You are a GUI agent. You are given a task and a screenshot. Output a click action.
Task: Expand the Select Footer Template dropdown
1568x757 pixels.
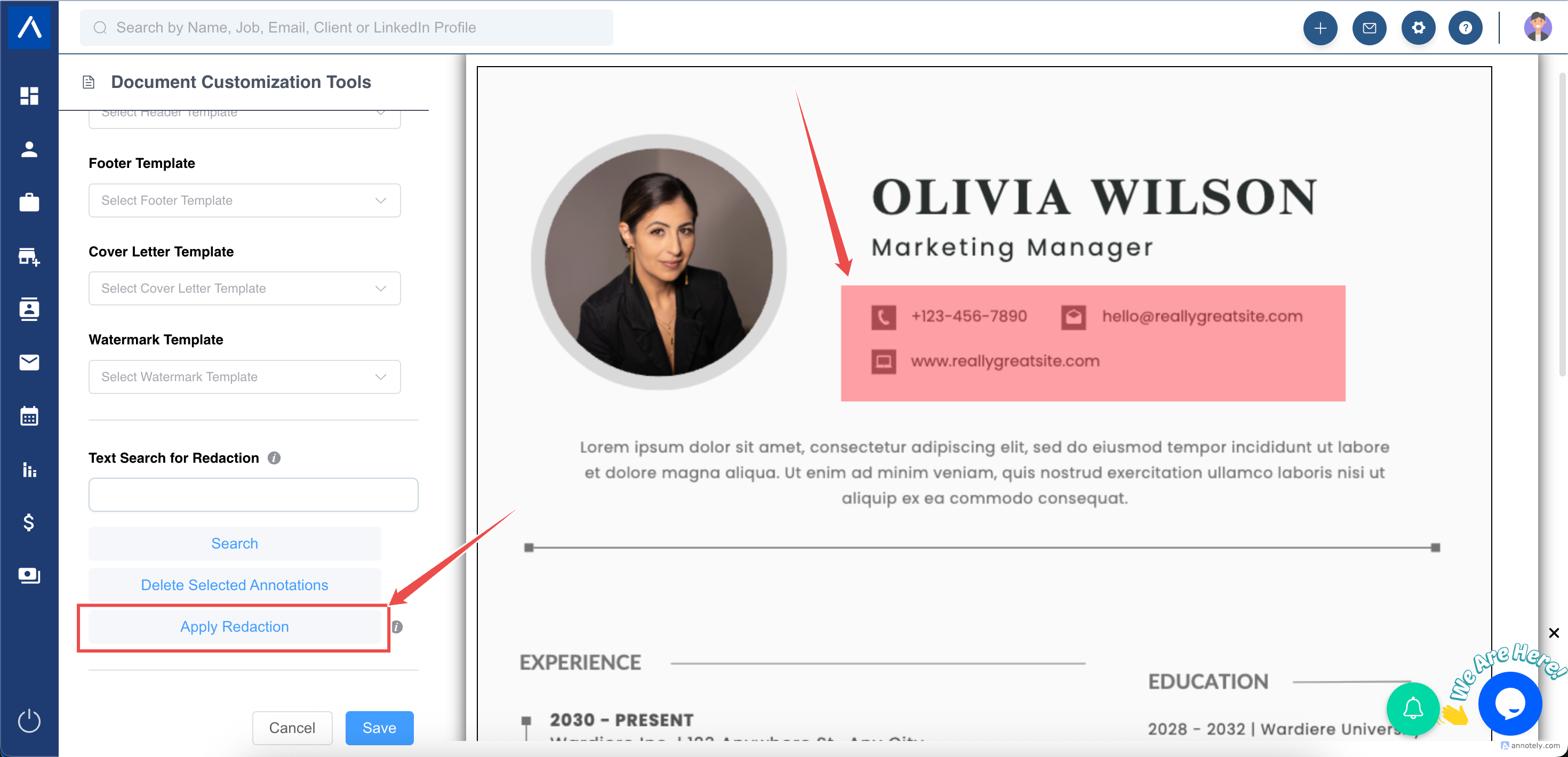244,200
